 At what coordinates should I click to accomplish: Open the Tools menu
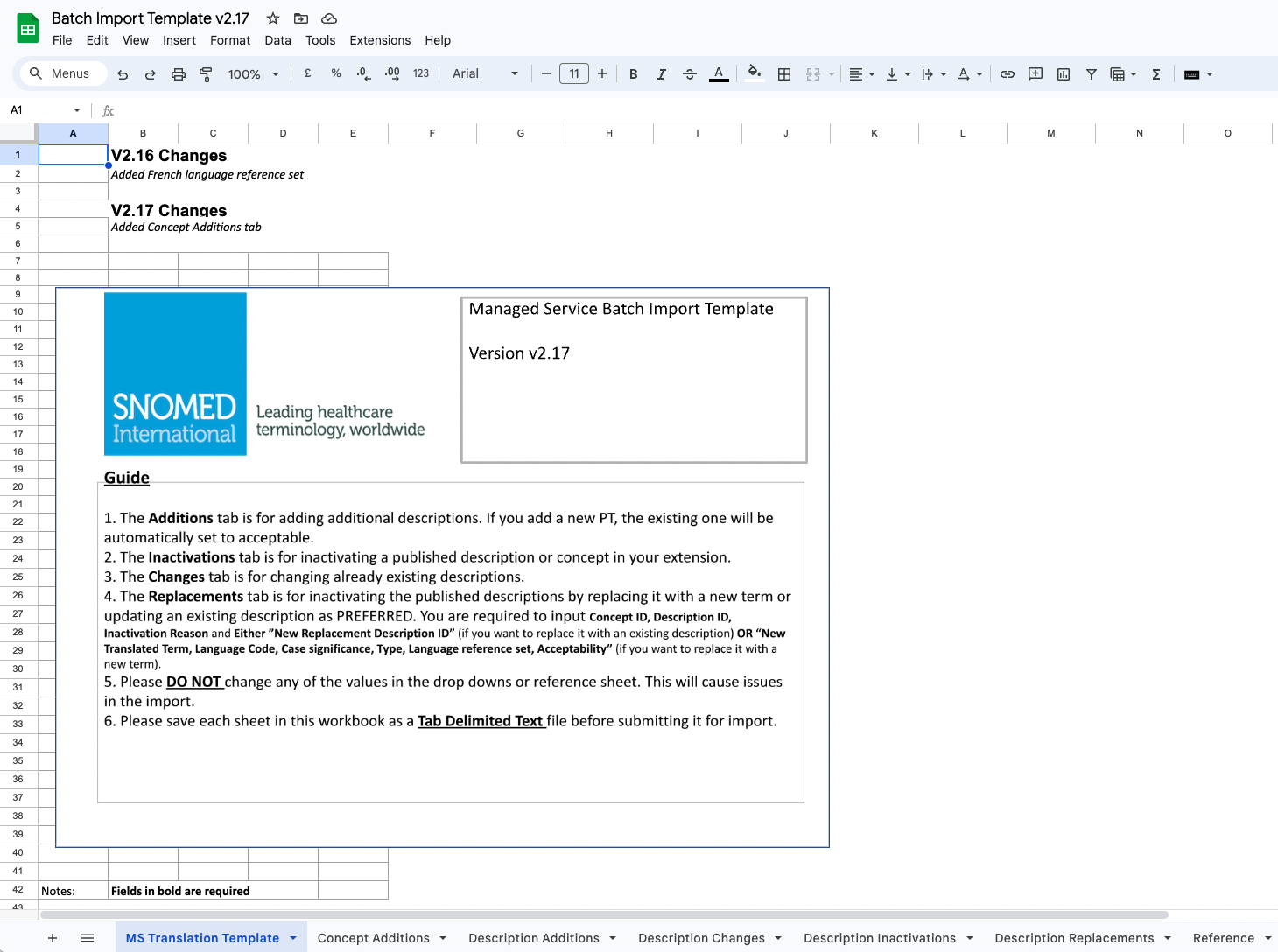tap(320, 40)
